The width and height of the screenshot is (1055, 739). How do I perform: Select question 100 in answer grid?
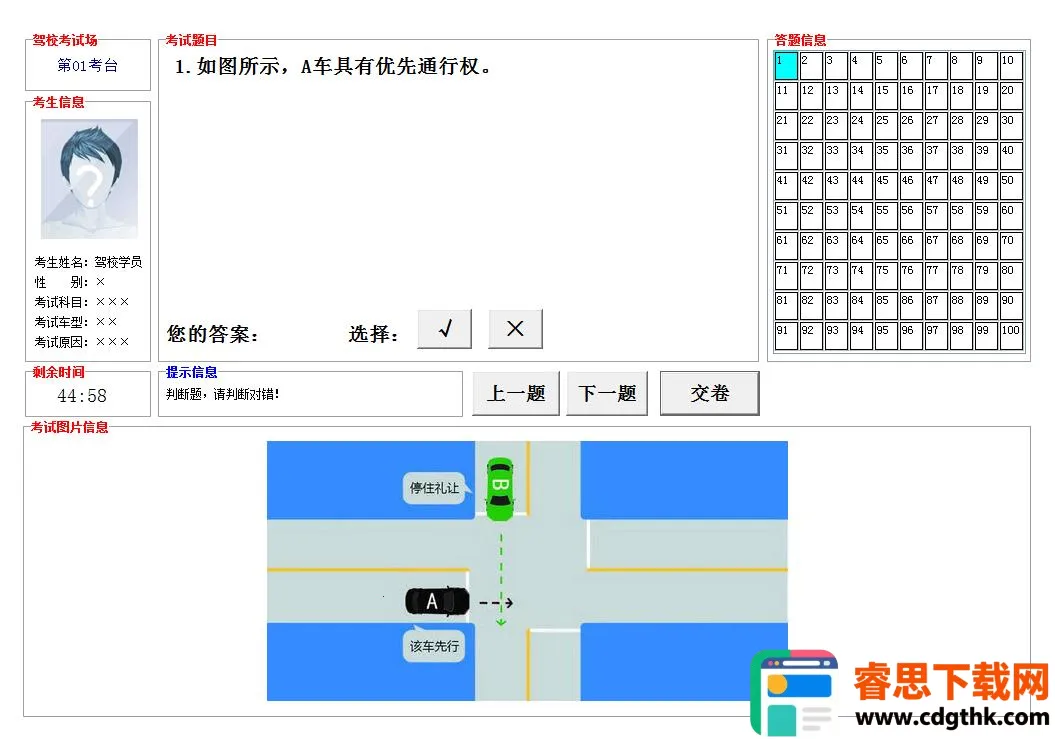pyautogui.click(x=1011, y=336)
